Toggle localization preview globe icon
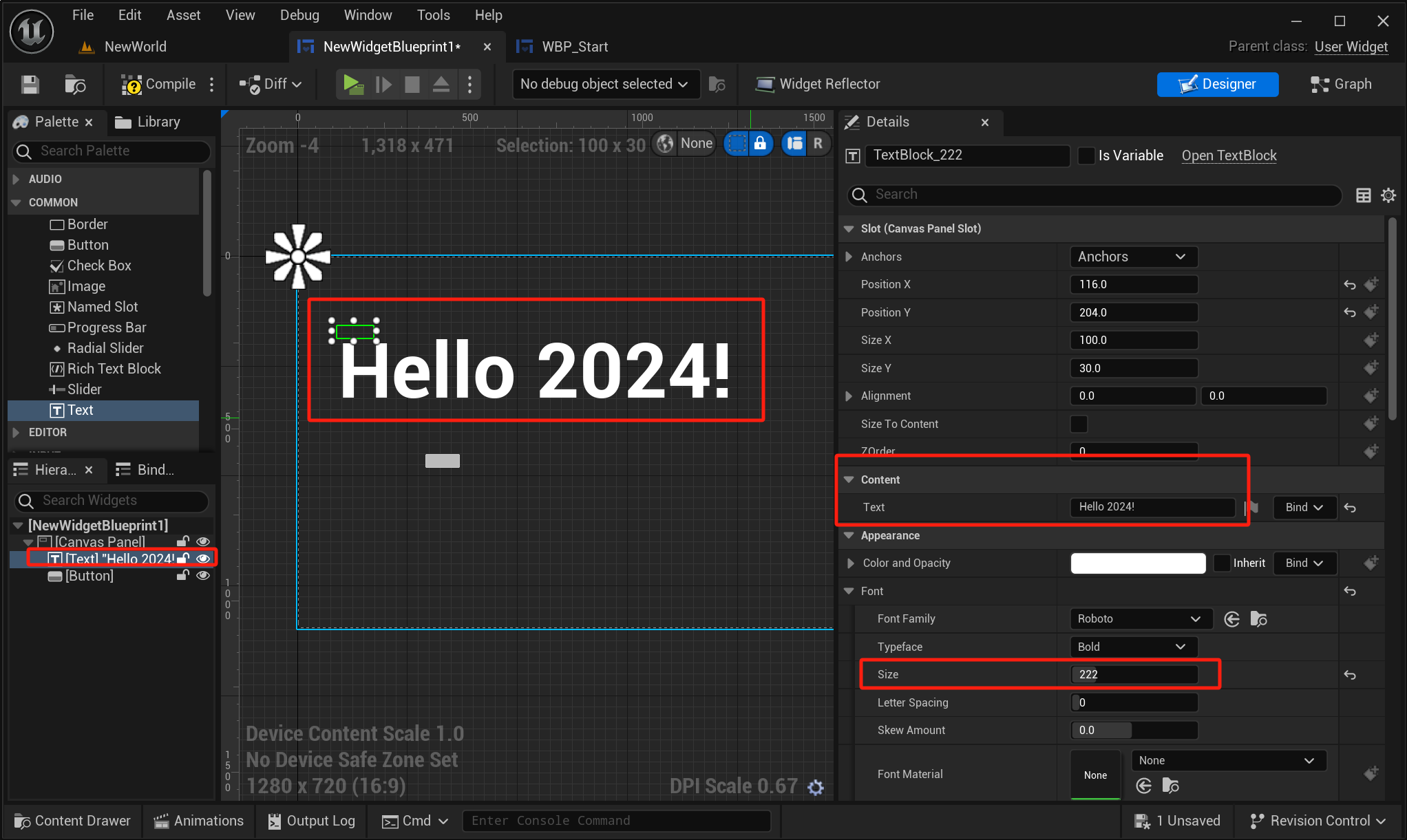Viewport: 1407px width, 840px height. (665, 143)
